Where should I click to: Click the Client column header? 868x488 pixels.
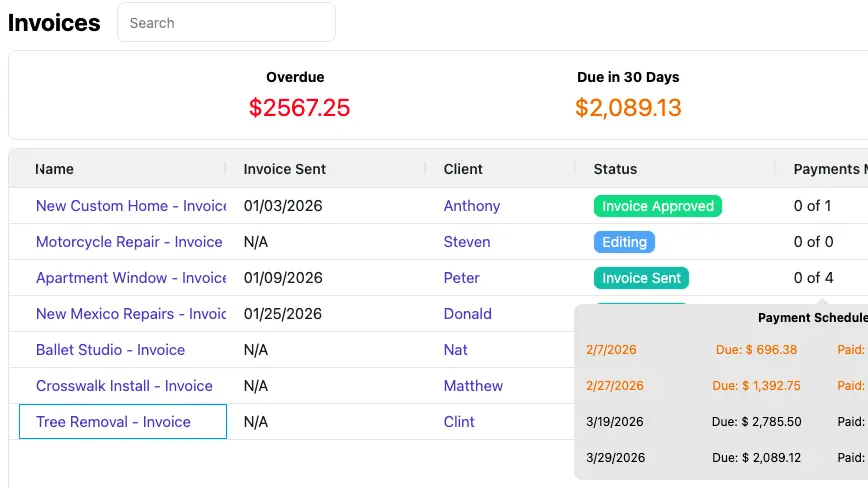(x=463, y=169)
